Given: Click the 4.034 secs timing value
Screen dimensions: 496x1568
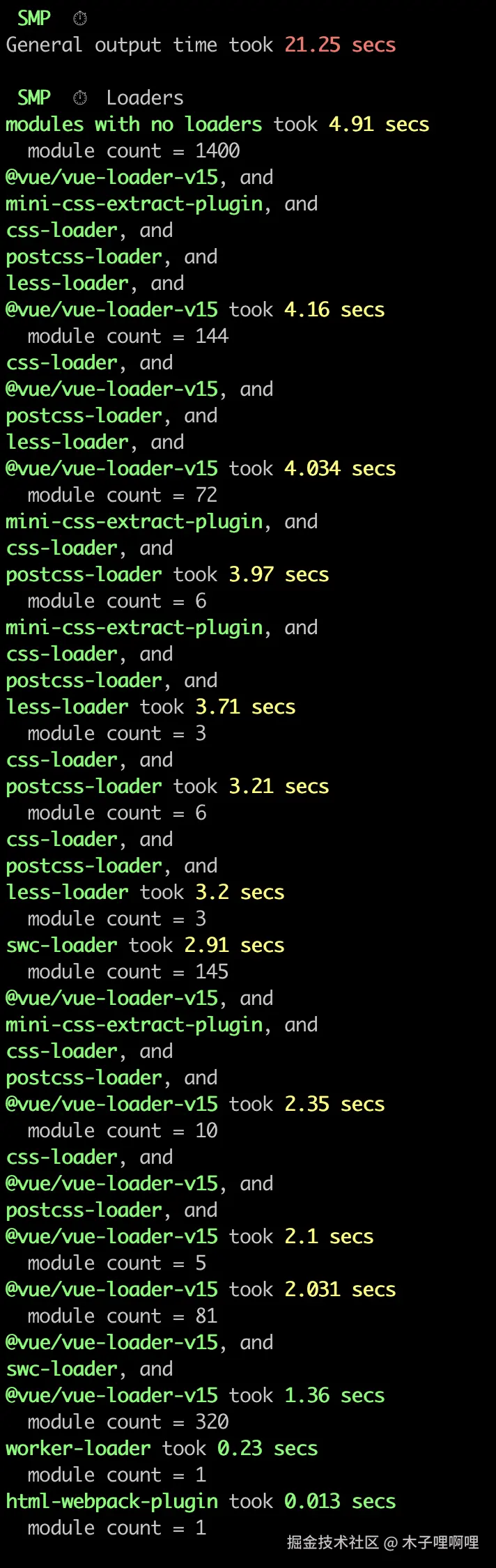Looking at the screenshot, I should (340, 468).
